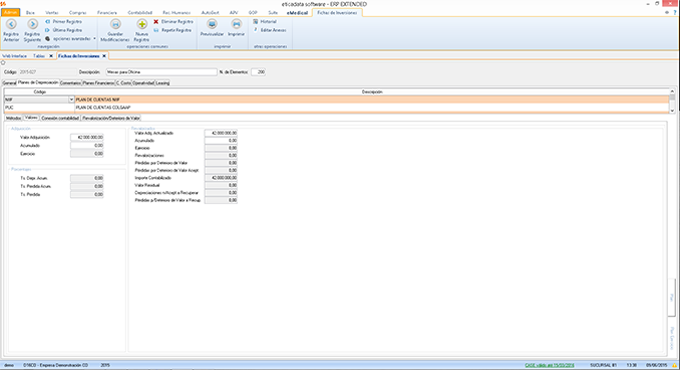Go to Registro Anterior arrow icon
This screenshot has height=370, width=680.
[x=11, y=24]
